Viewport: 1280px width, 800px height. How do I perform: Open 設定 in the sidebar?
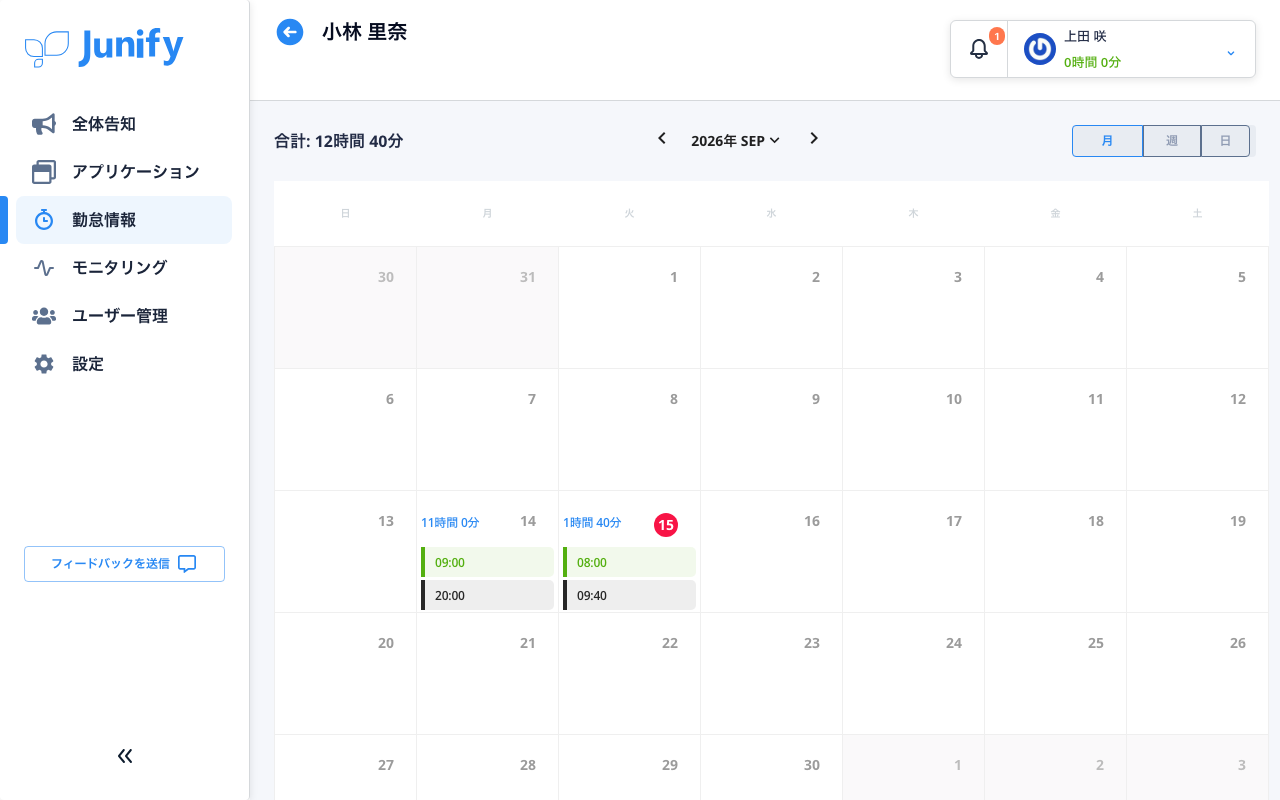click(124, 364)
